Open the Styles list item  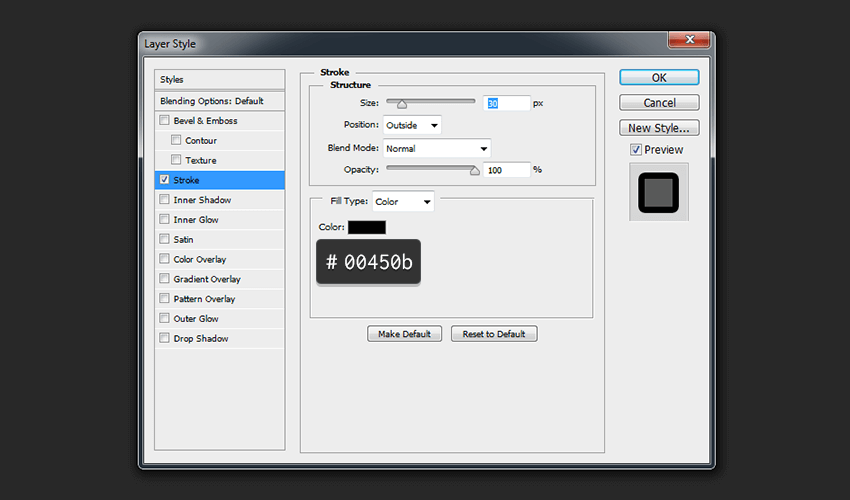172,79
